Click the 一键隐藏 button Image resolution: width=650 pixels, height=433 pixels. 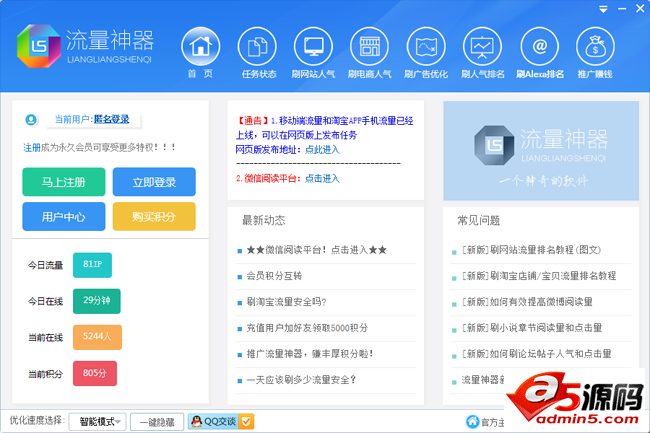point(157,422)
